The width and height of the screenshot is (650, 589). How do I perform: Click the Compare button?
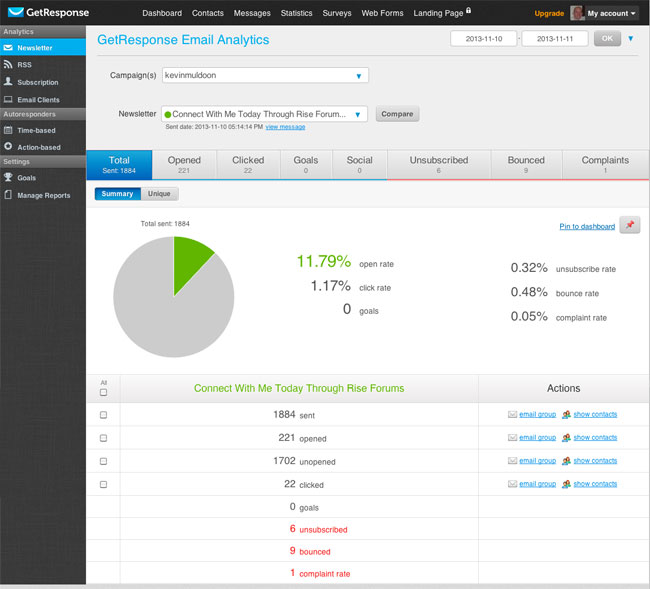coord(397,114)
